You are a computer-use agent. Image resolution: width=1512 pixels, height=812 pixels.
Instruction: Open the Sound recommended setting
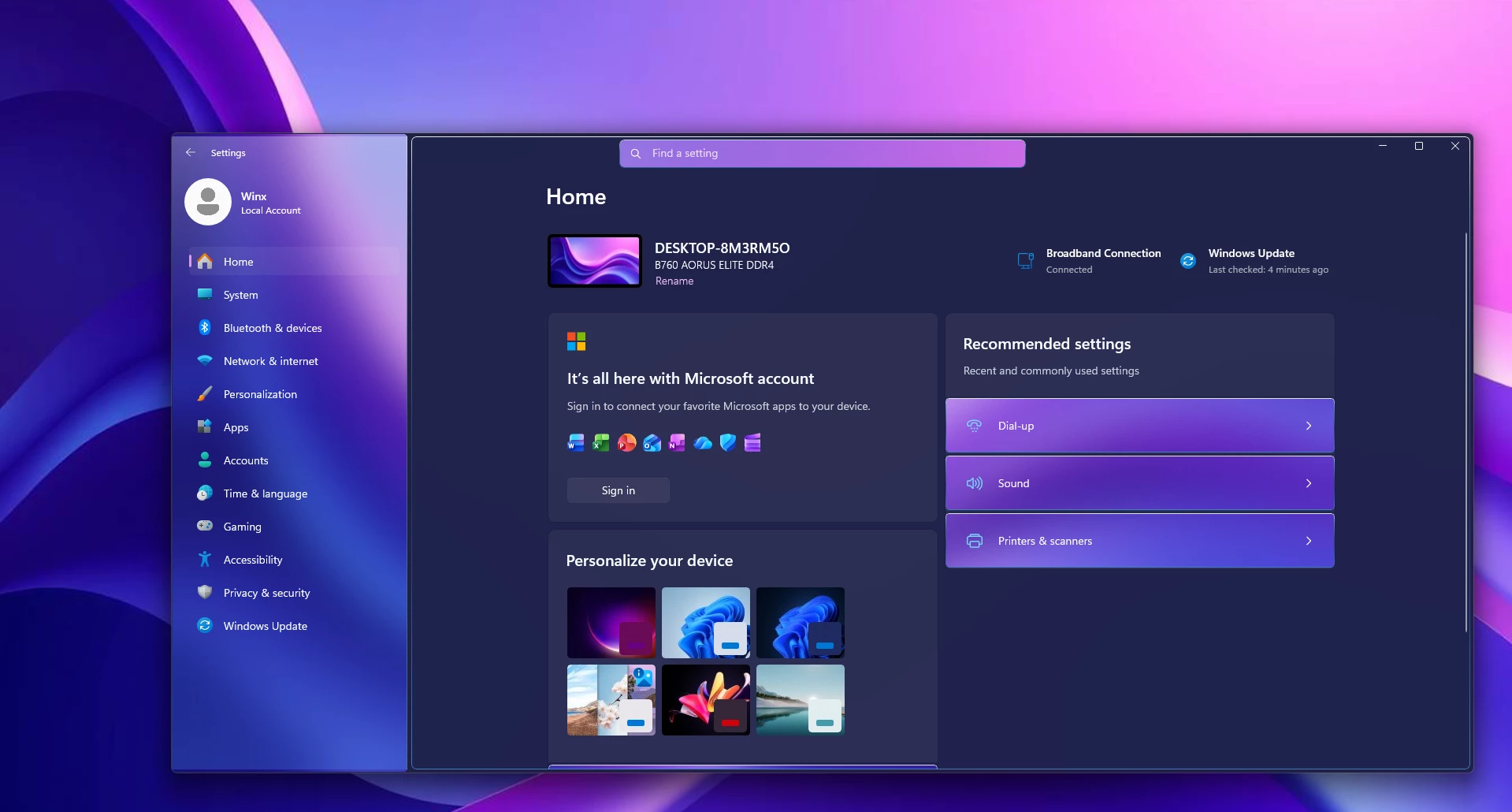(x=1139, y=483)
